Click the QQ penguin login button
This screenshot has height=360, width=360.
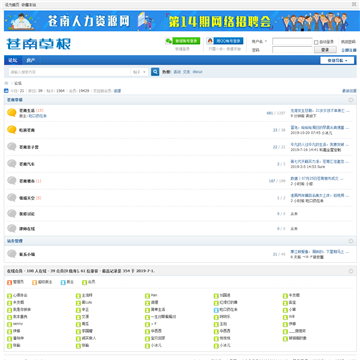tap(225, 41)
